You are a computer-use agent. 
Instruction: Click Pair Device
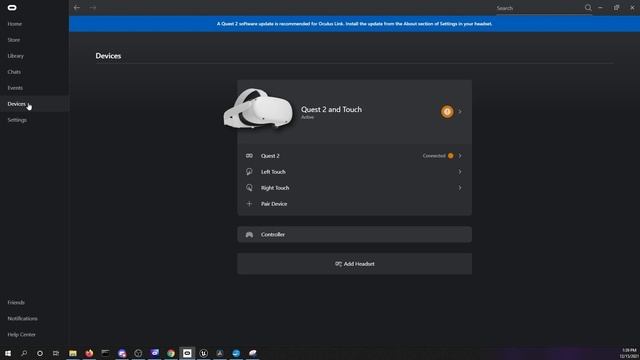coord(274,204)
